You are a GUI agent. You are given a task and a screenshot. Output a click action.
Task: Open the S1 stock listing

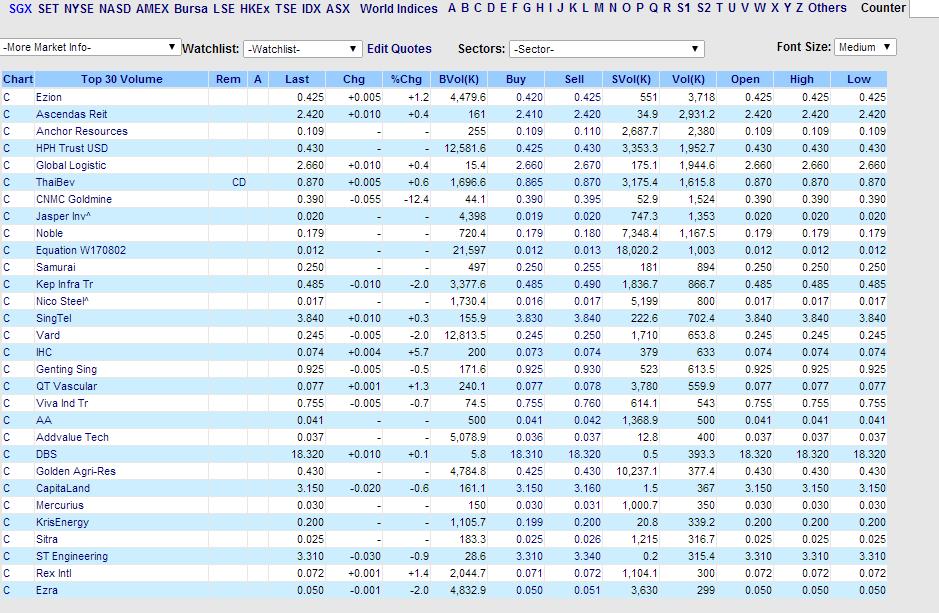(683, 8)
